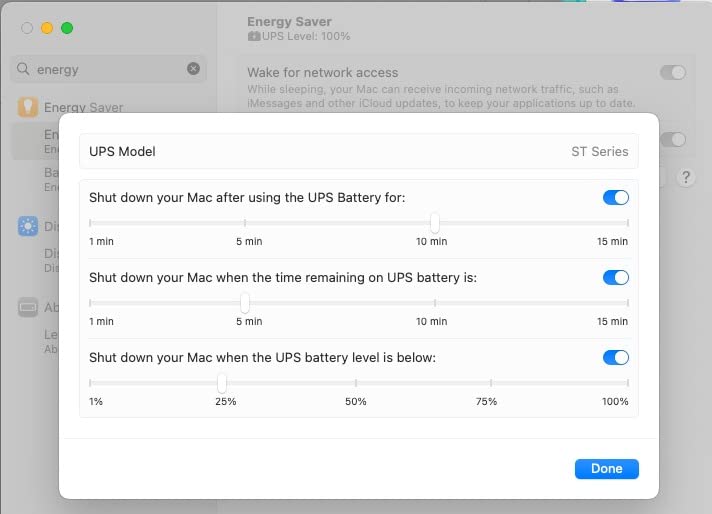Click the green full-screen window button
712x514 pixels.
pos(67,28)
